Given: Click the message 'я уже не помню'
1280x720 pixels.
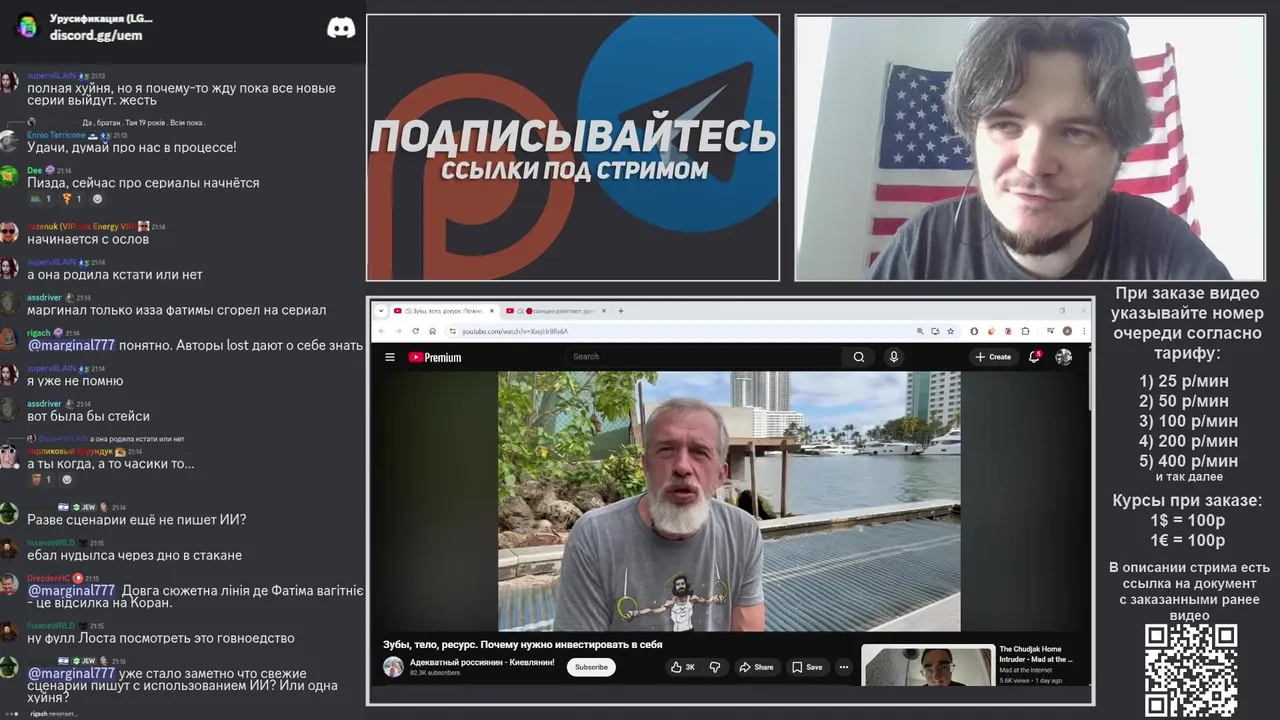Looking at the screenshot, I should (x=75, y=381).
